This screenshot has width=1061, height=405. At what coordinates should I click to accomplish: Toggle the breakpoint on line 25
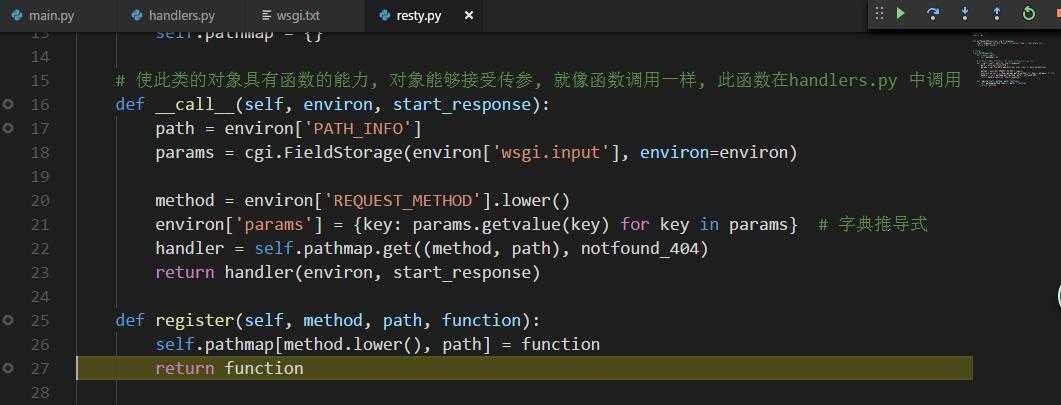click(x=8, y=320)
